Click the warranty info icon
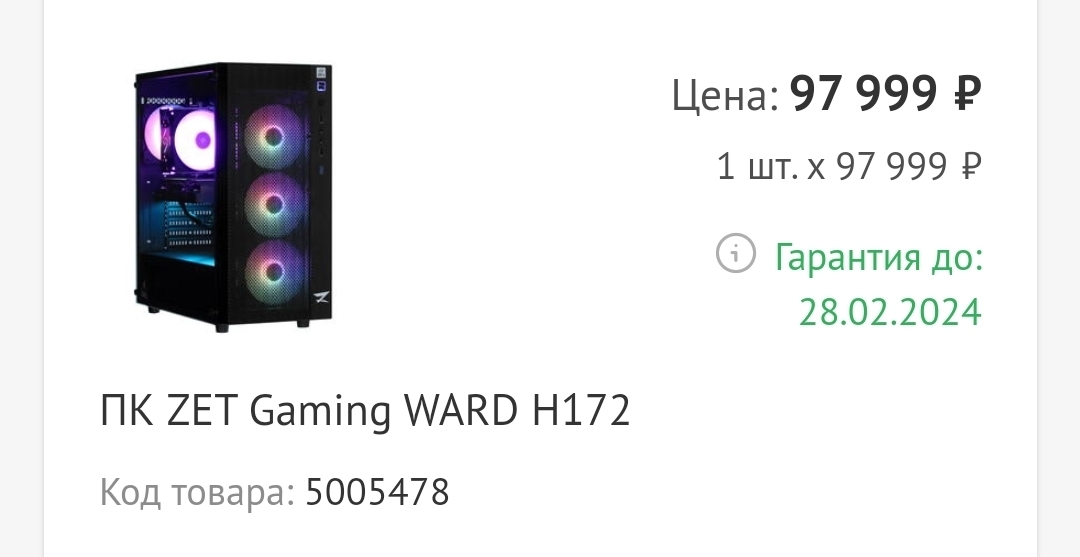 736,253
